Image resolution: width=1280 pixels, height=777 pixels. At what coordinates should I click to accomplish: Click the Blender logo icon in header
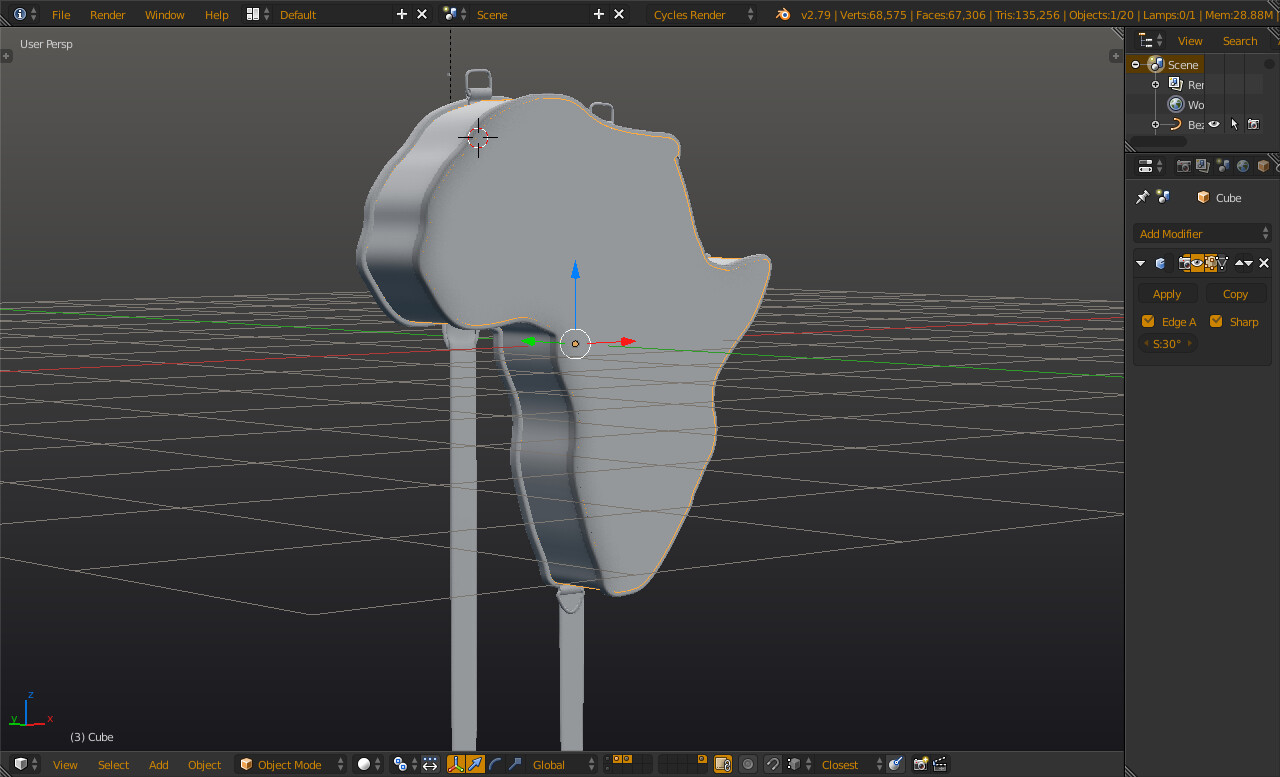(783, 14)
